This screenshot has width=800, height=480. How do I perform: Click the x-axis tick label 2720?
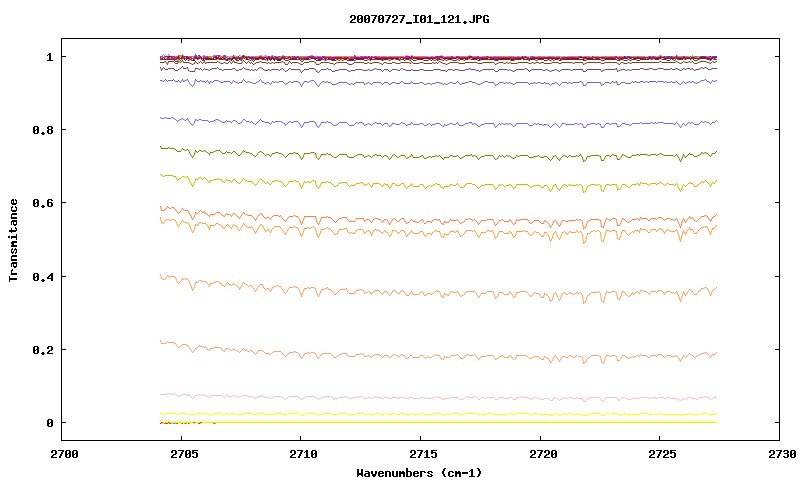point(543,454)
